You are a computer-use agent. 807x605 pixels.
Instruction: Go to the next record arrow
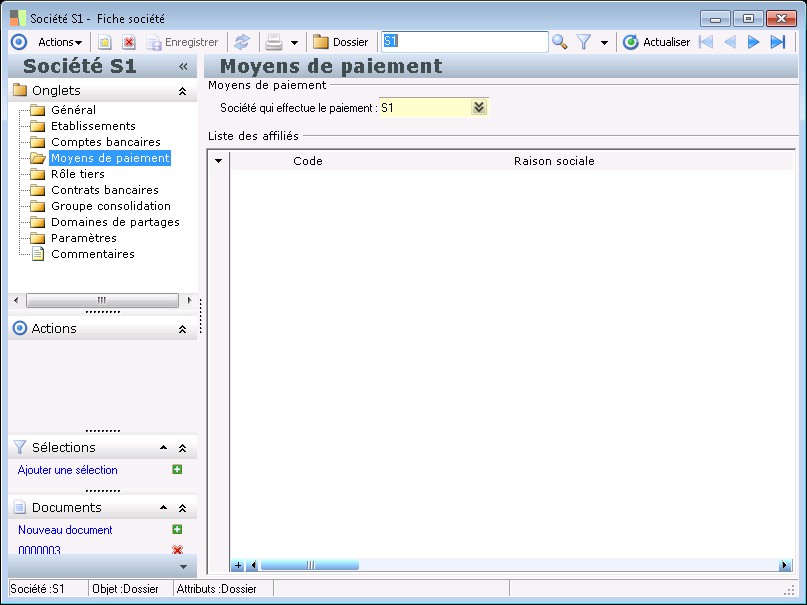coord(753,42)
